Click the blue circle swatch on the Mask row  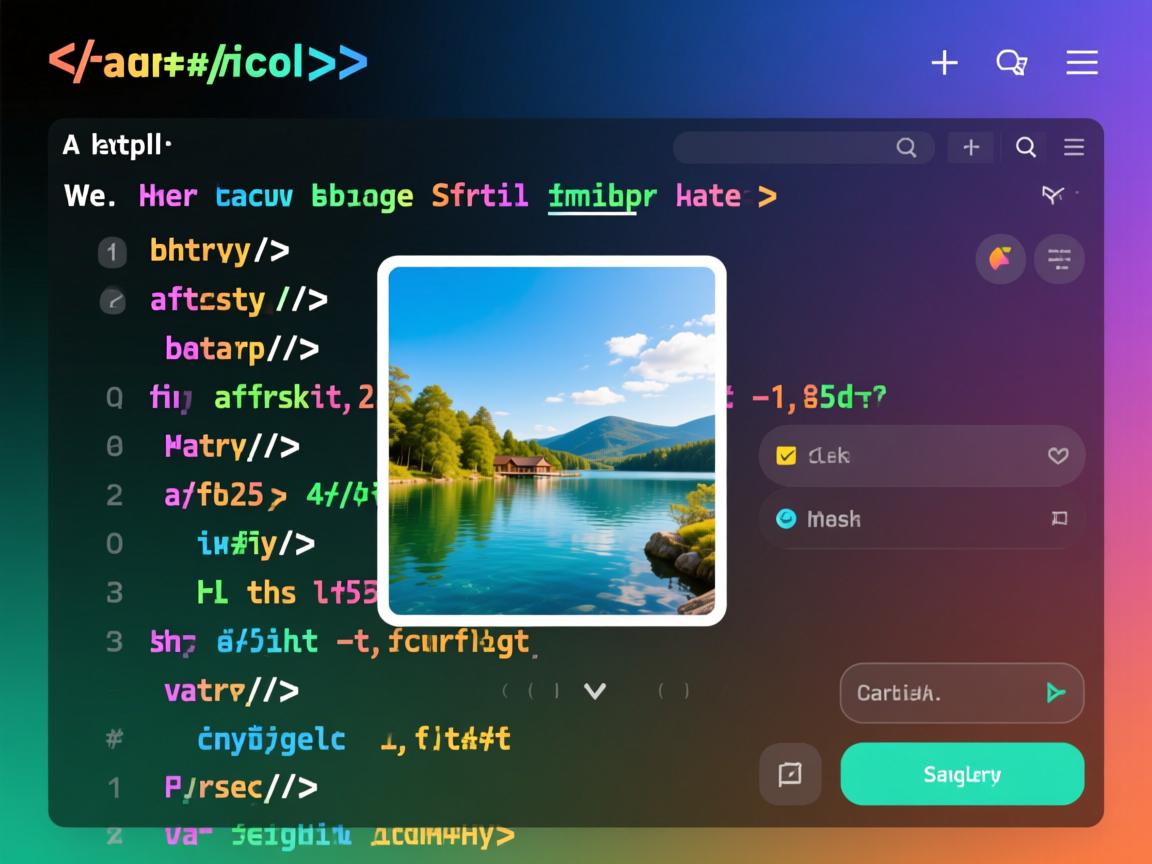(x=786, y=519)
